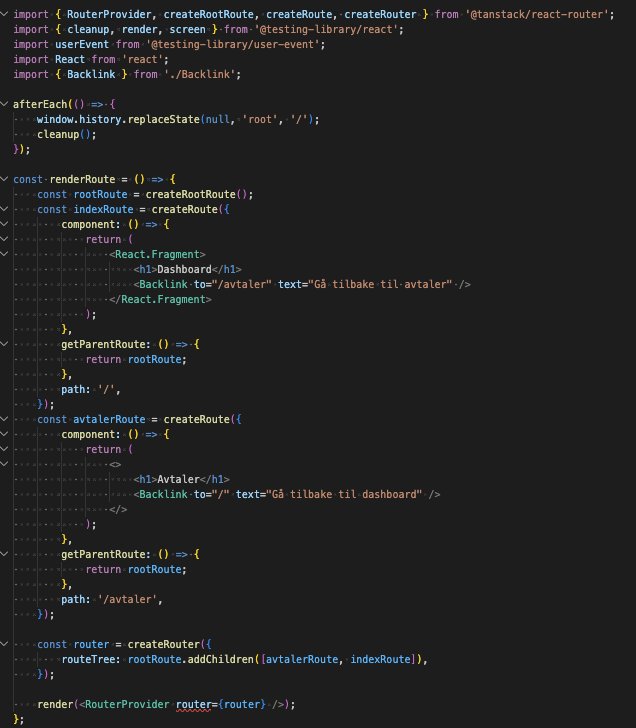The image size is (636, 728).
Task: Click the "Gå tilbake til dashboard" string
Action: coord(344,494)
